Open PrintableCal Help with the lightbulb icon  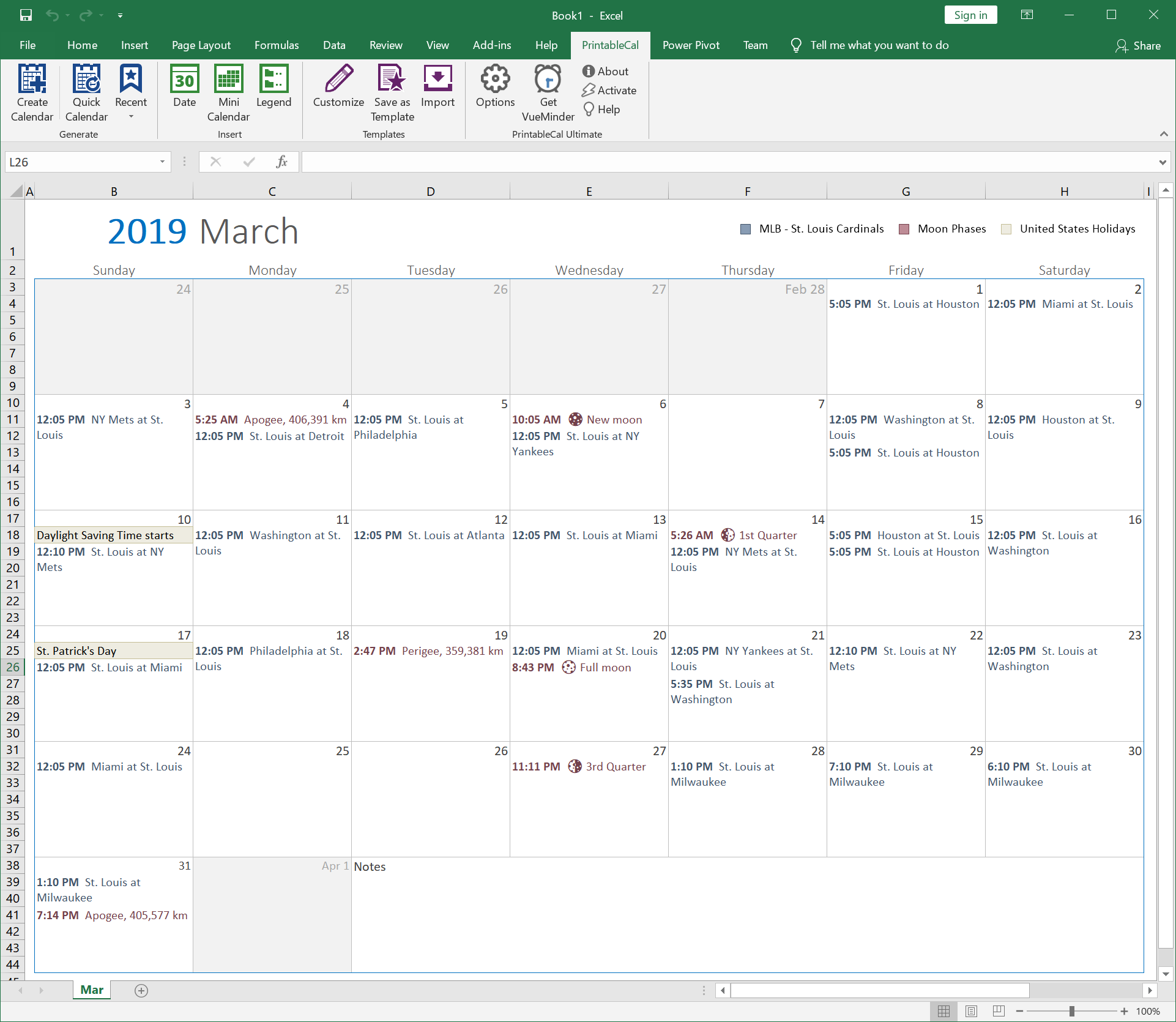point(601,110)
